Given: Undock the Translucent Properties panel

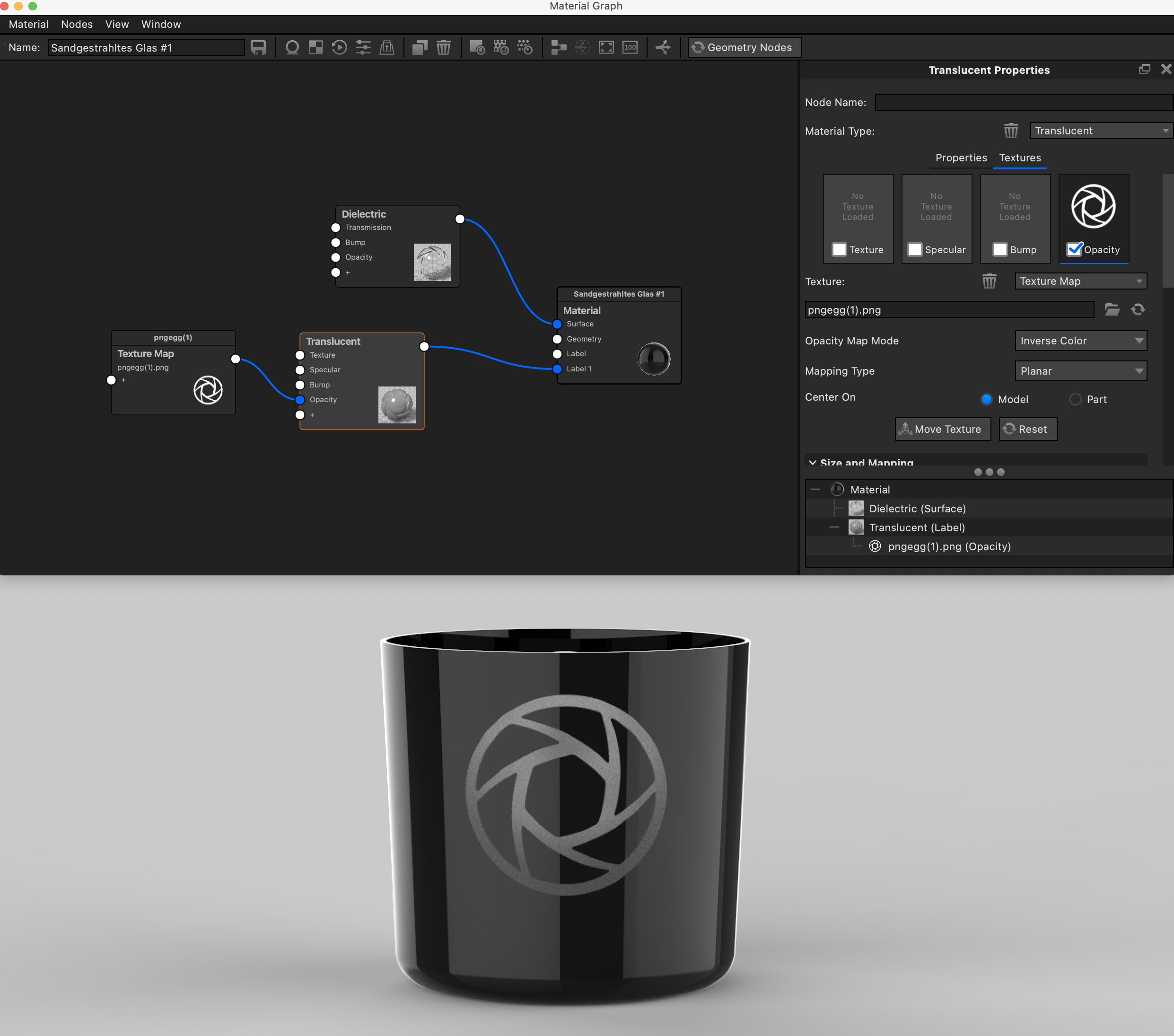Looking at the screenshot, I should point(1144,69).
